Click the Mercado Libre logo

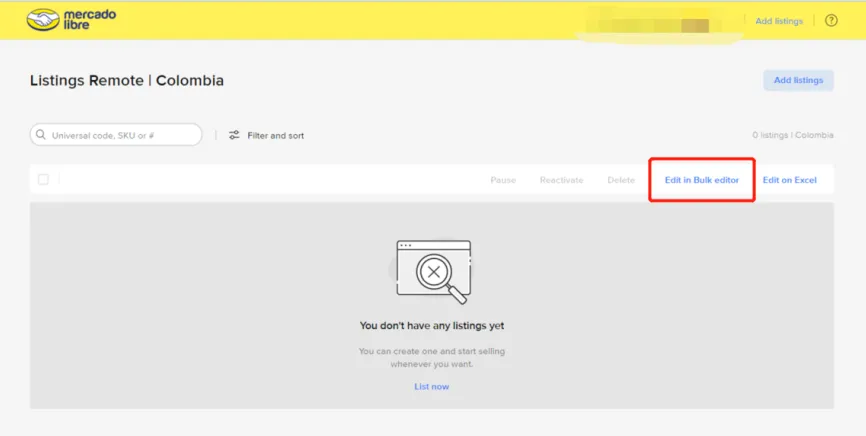pos(71,19)
